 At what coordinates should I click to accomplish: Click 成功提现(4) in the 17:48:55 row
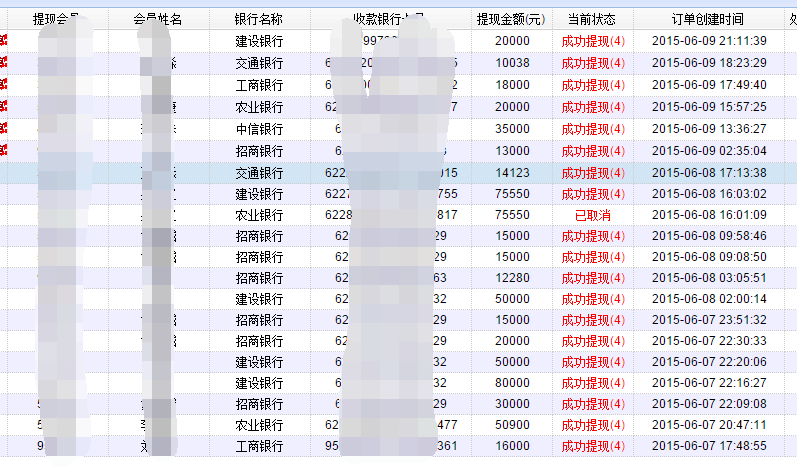pos(593,446)
